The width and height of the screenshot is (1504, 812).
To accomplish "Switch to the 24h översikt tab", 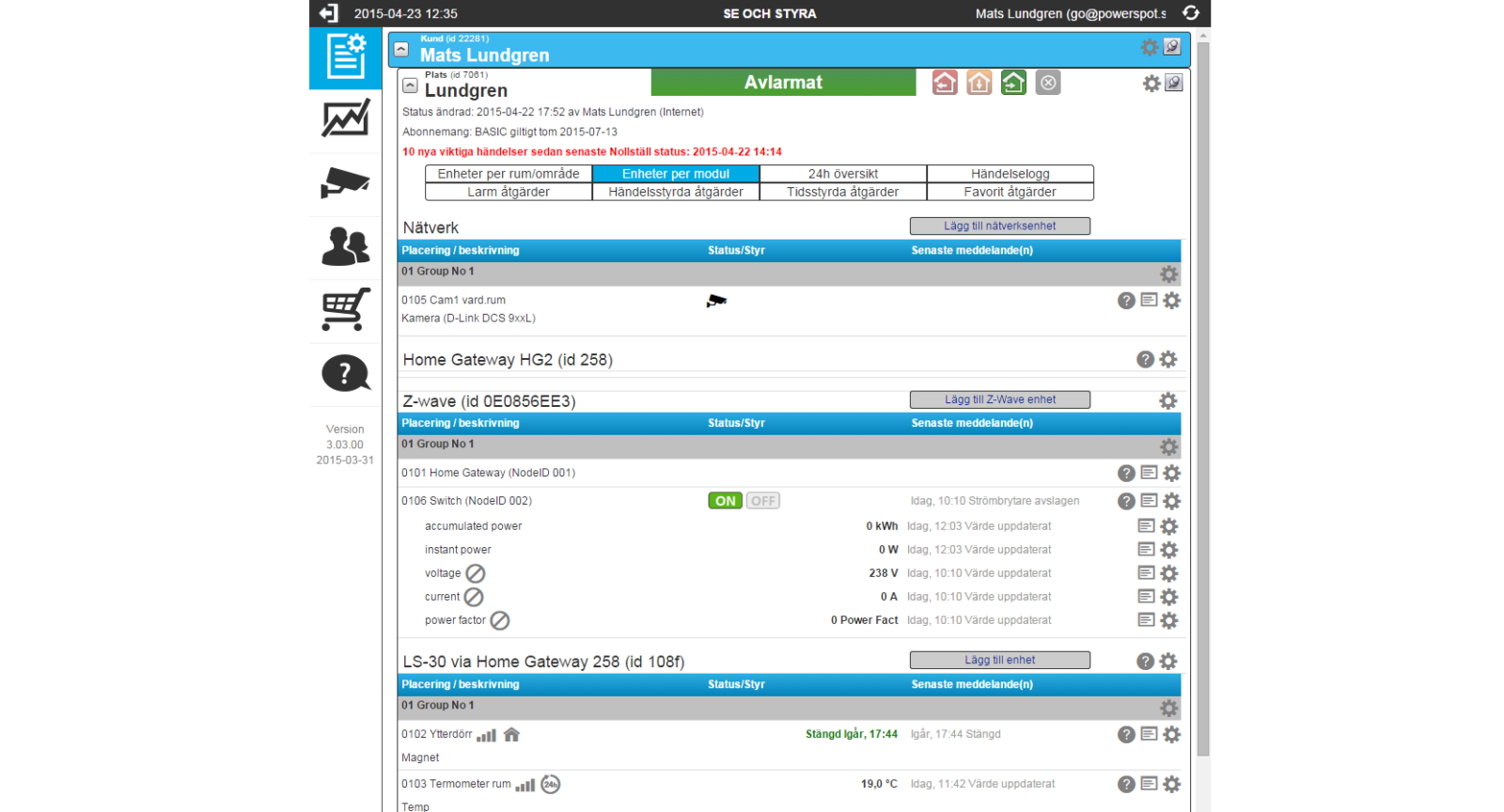I will (x=842, y=174).
